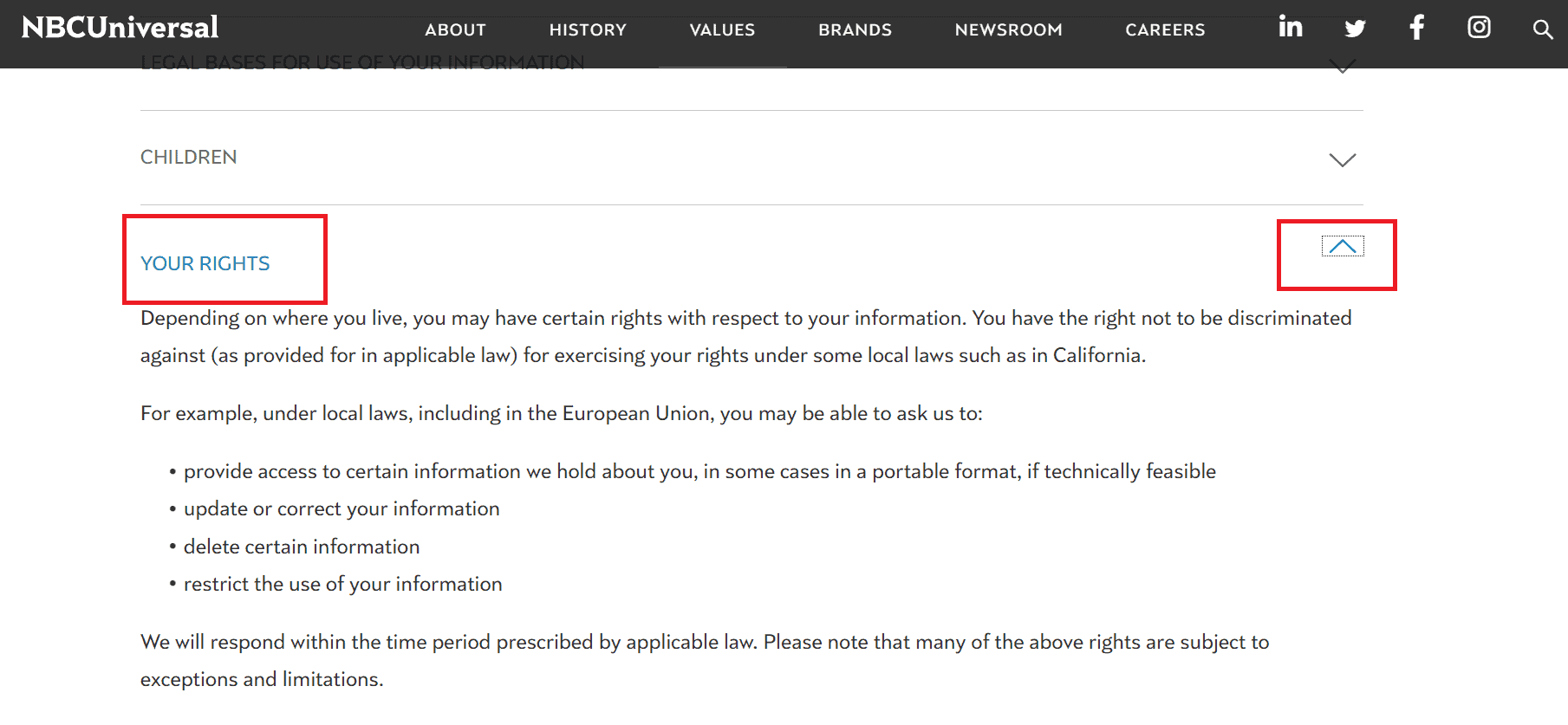Image resolution: width=1568 pixels, height=725 pixels.
Task: Click paragraph starting 'For example, under local laws'
Action: (562, 413)
